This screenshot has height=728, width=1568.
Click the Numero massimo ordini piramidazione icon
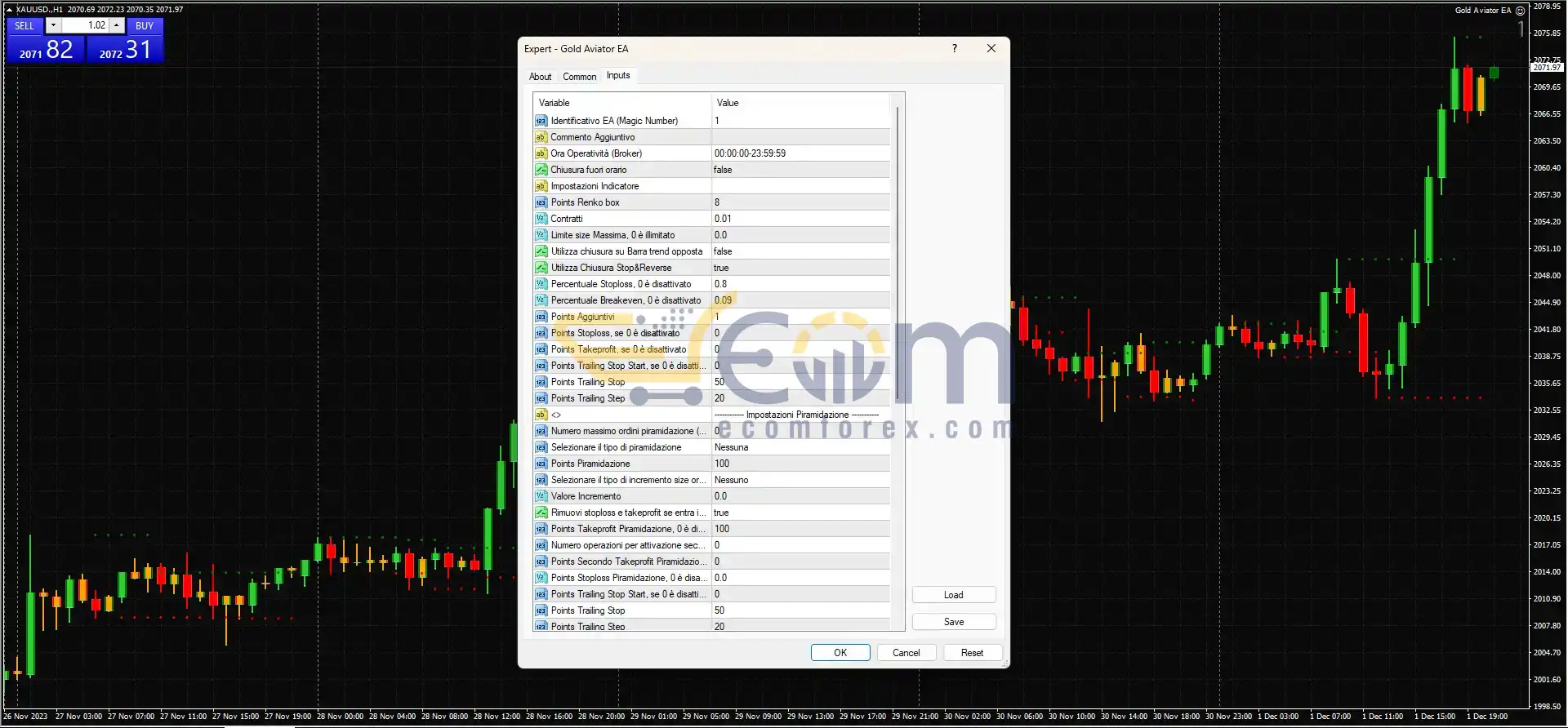(x=541, y=431)
